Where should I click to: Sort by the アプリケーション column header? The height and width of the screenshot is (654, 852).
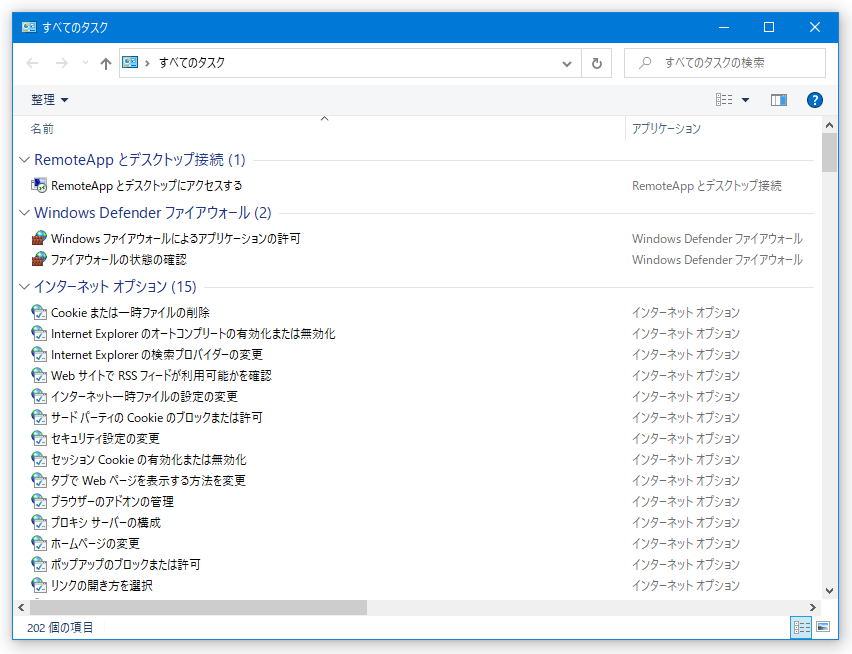pos(666,129)
